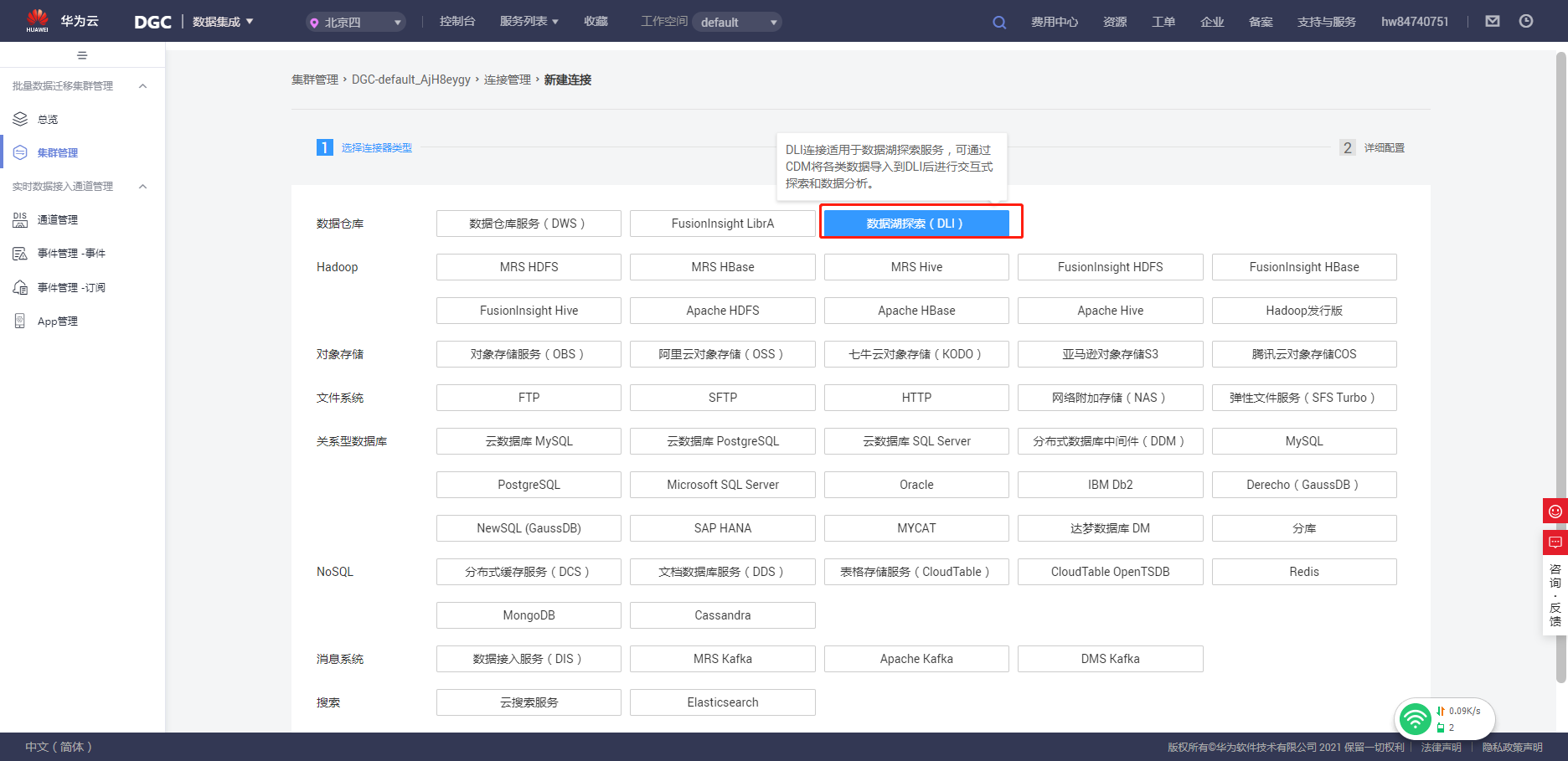This screenshot has height=761, width=1568.
Task: Open the 资源 menu
Action: (1115, 22)
